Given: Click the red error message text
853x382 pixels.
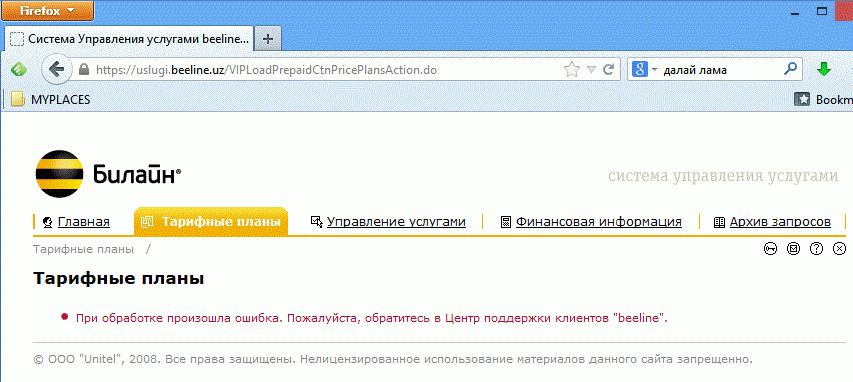Looking at the screenshot, I should click(x=372, y=318).
